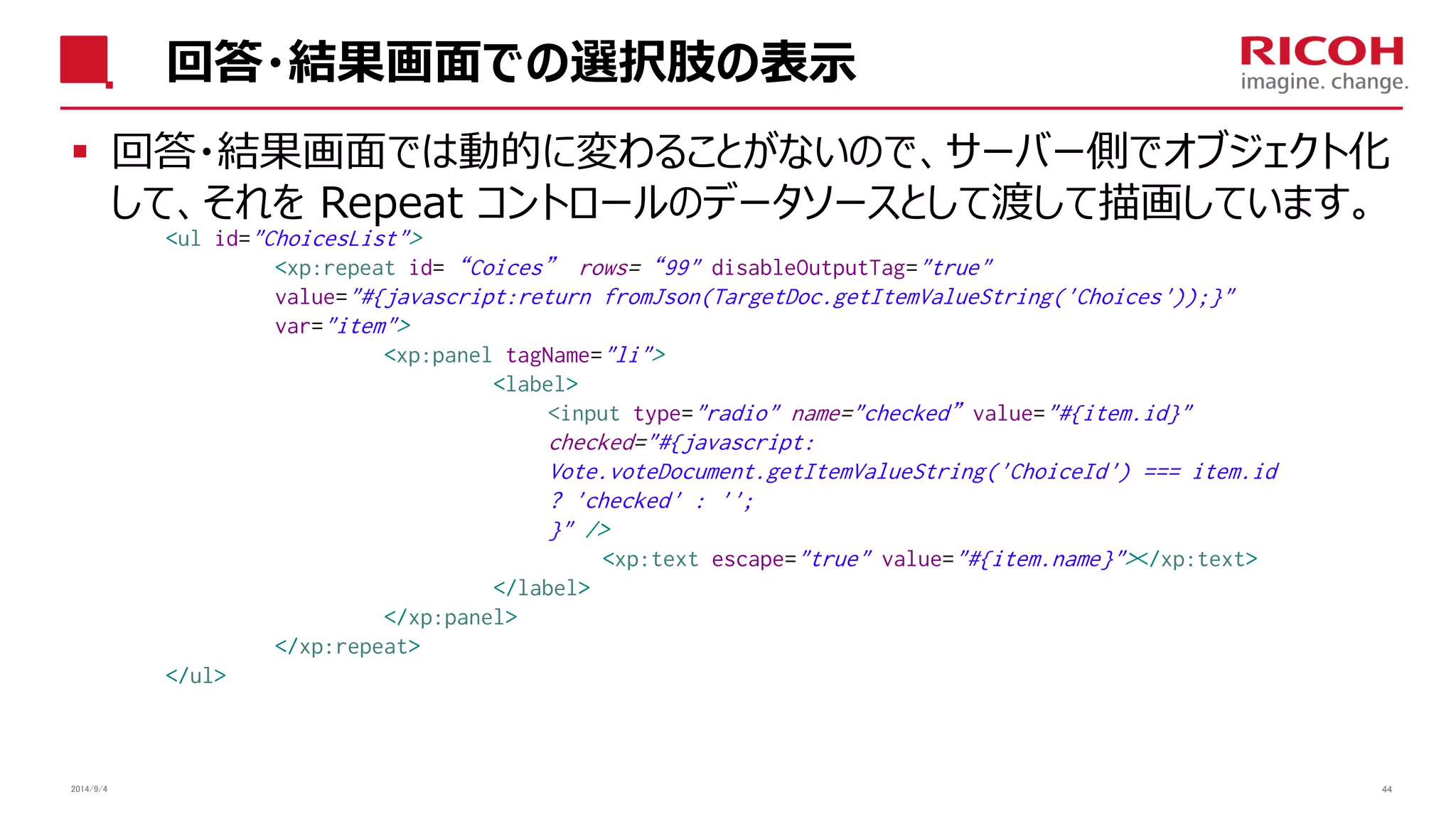Click the opening <label> tag
This screenshot has width=1456, height=819.
click(x=535, y=384)
